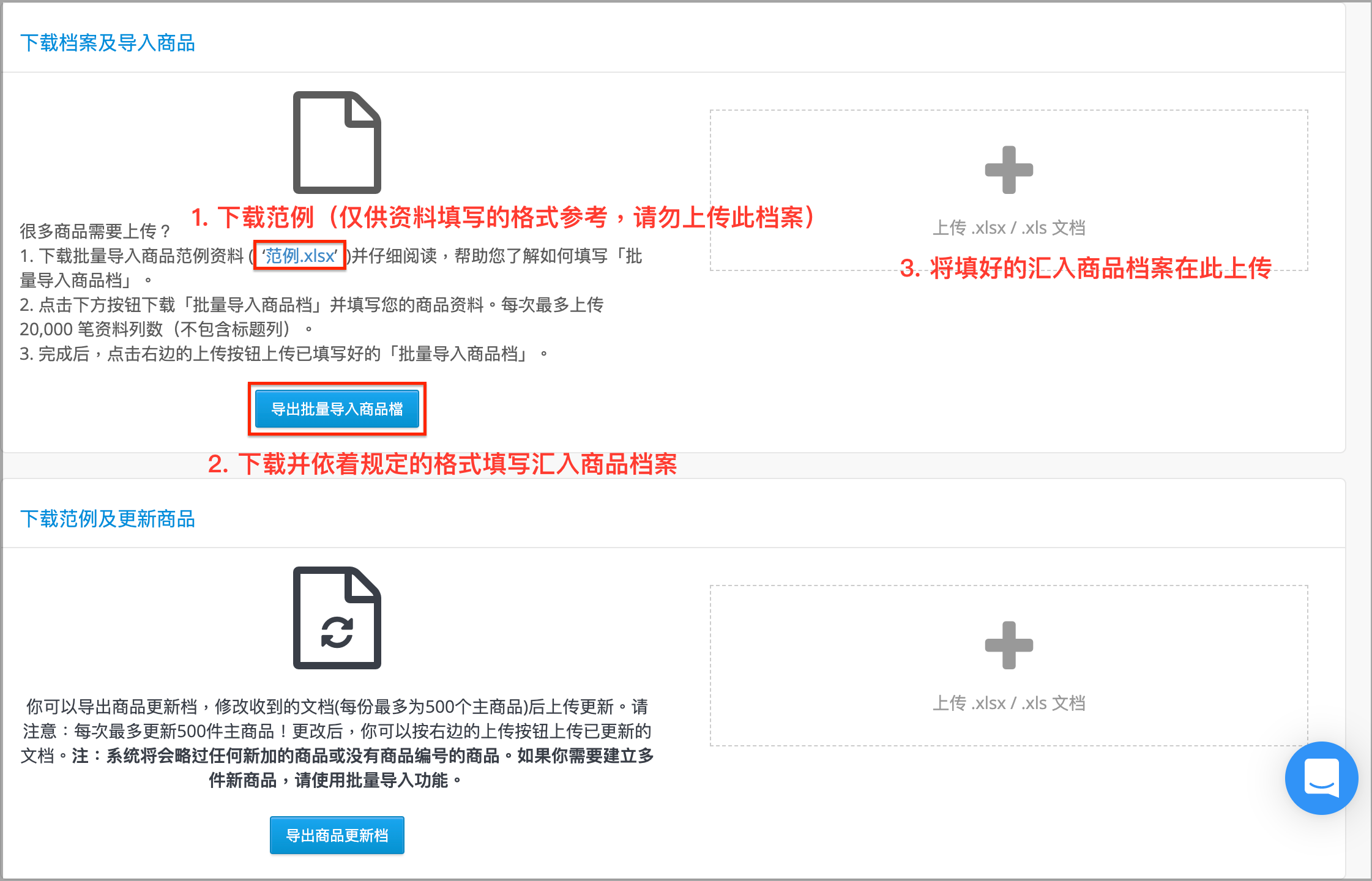Click the 导出批量导入商品檔 button
This screenshot has height=881, width=1372.
pos(337,409)
